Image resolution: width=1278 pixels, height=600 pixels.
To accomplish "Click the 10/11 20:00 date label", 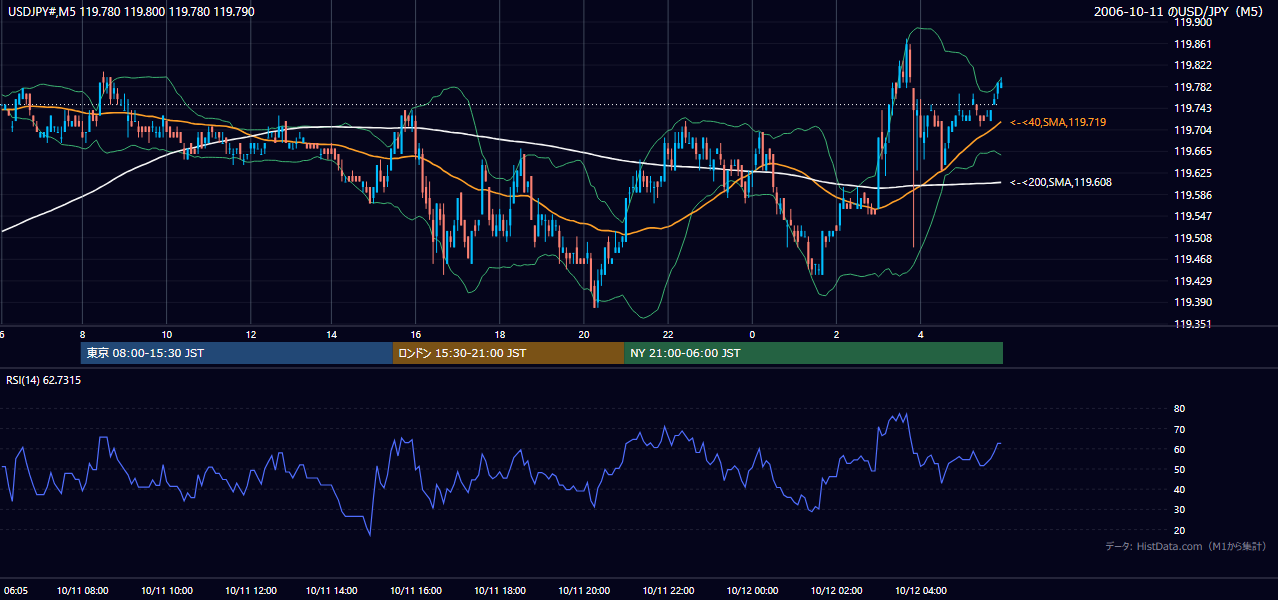I will point(584,591).
